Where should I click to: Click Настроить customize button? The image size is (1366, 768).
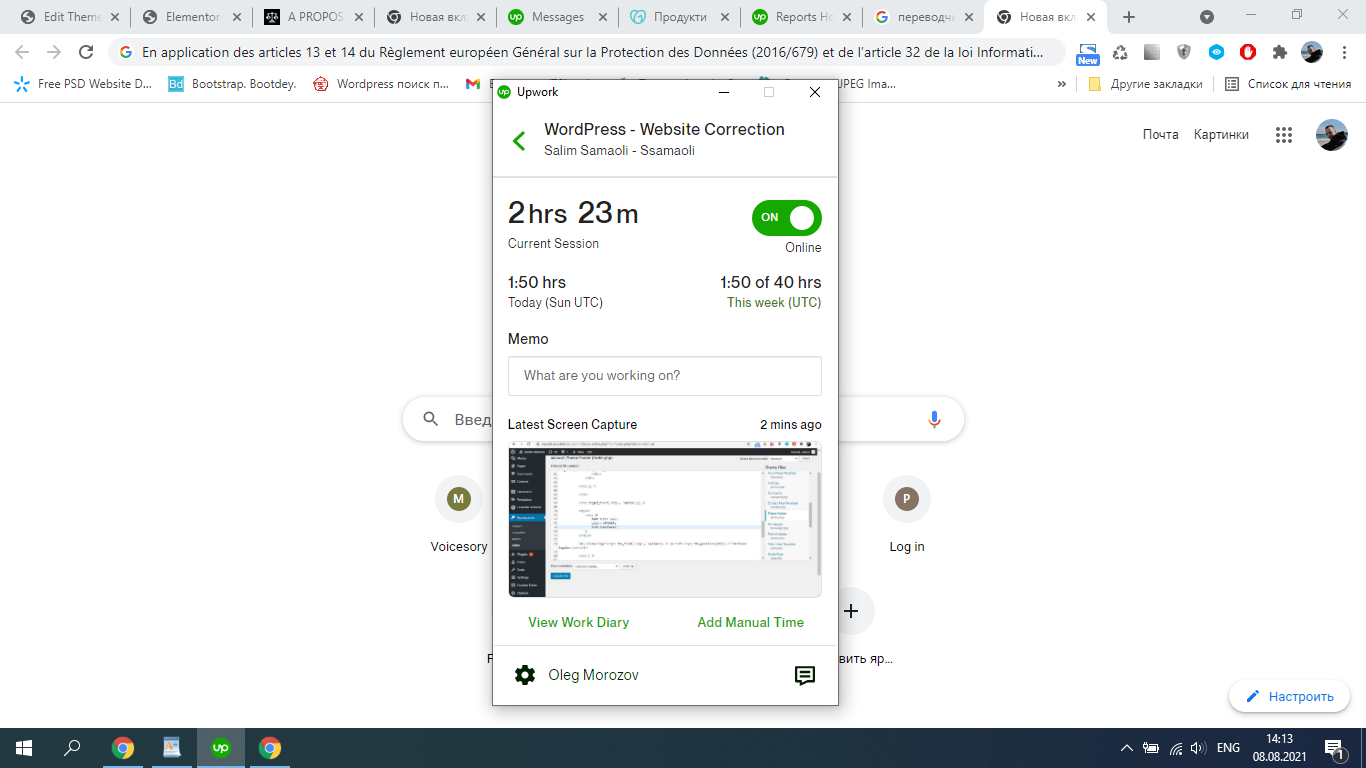pyautogui.click(x=1290, y=696)
